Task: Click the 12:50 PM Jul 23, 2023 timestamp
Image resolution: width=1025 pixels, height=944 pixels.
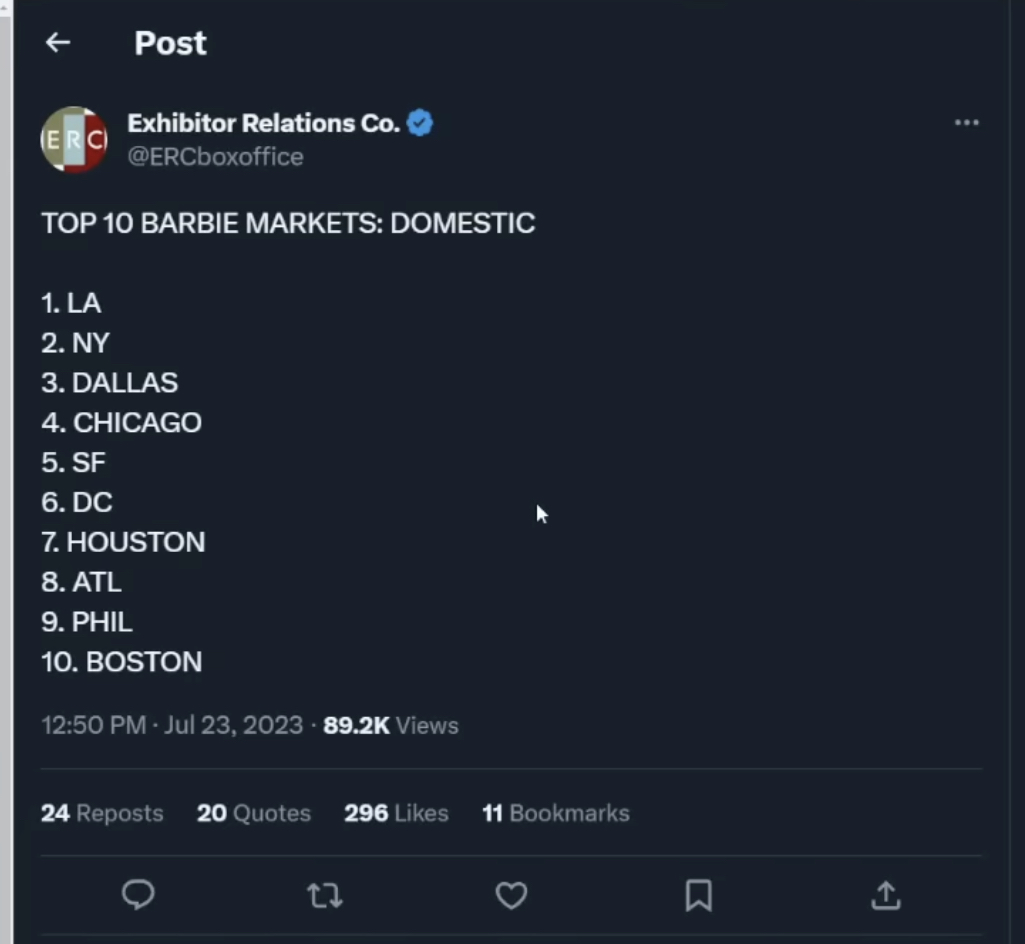Action: tap(172, 725)
